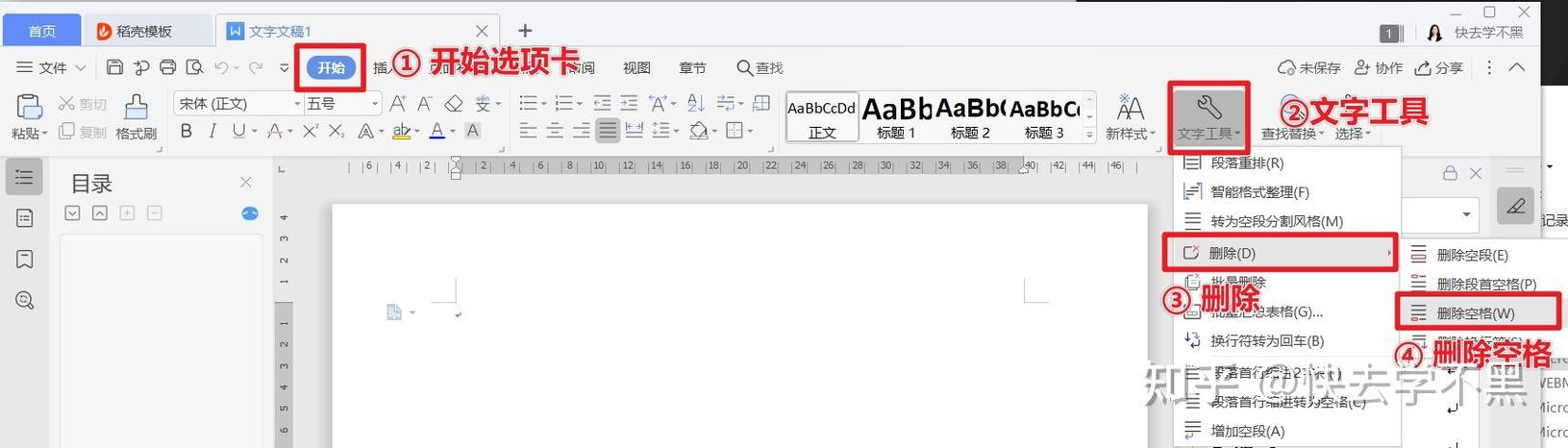This screenshot has height=448, width=1568.
Task: Toggle Subscript formatting
Action: pyautogui.click(x=336, y=131)
